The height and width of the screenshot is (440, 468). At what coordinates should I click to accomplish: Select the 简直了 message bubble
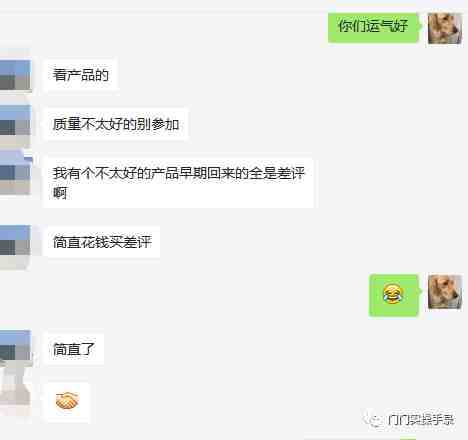pyautogui.click(x=74, y=349)
